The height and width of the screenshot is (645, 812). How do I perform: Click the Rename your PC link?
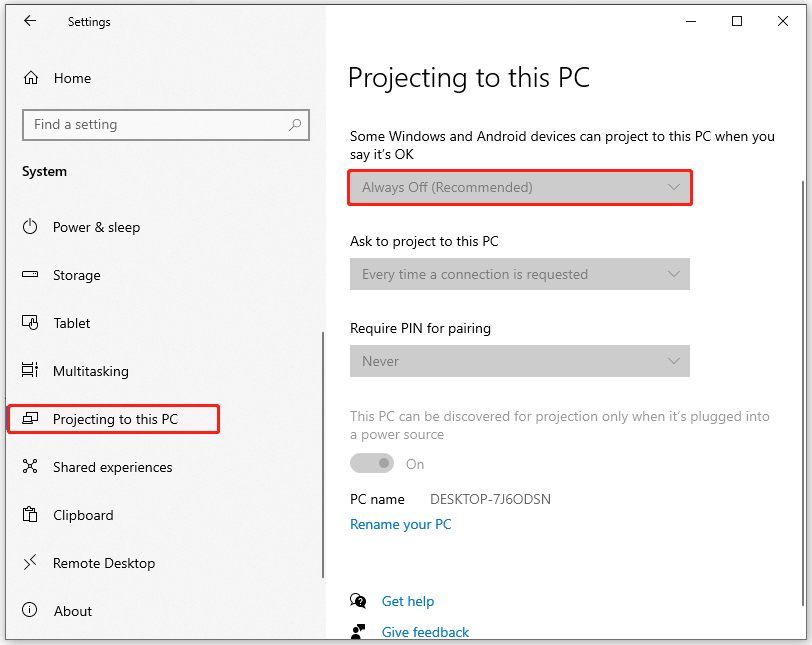point(400,524)
